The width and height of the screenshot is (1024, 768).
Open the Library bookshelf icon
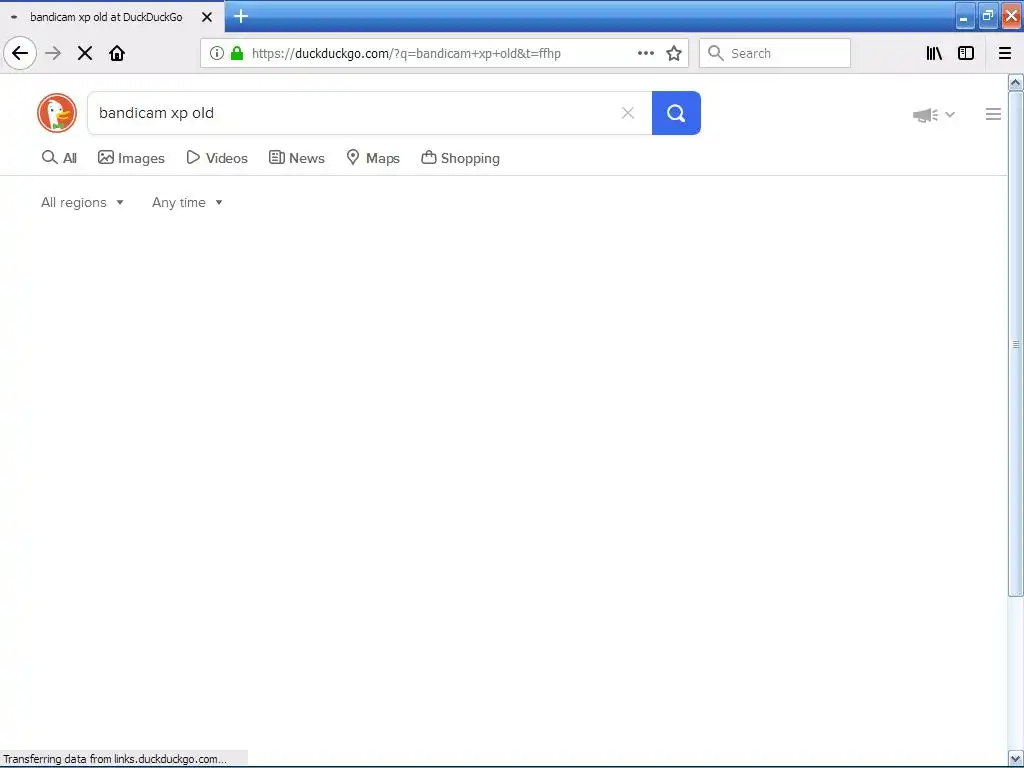(934, 53)
